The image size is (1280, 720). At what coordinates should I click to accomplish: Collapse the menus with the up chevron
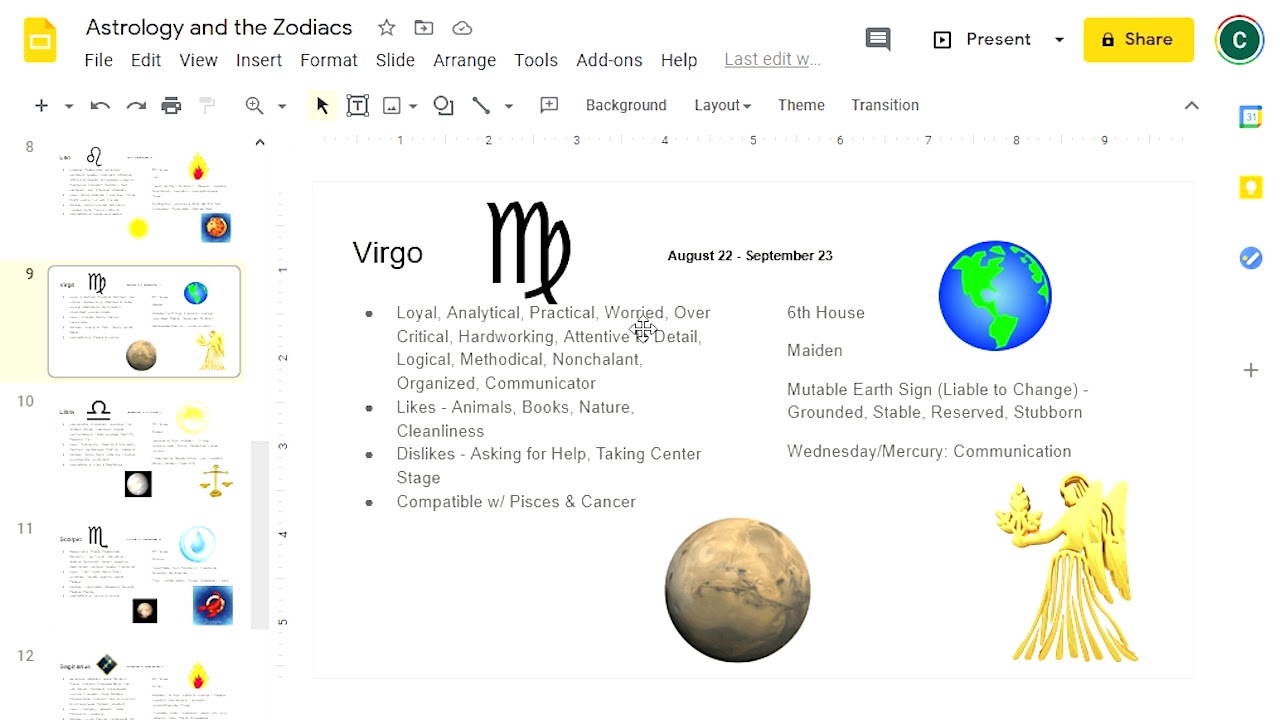tap(1191, 105)
